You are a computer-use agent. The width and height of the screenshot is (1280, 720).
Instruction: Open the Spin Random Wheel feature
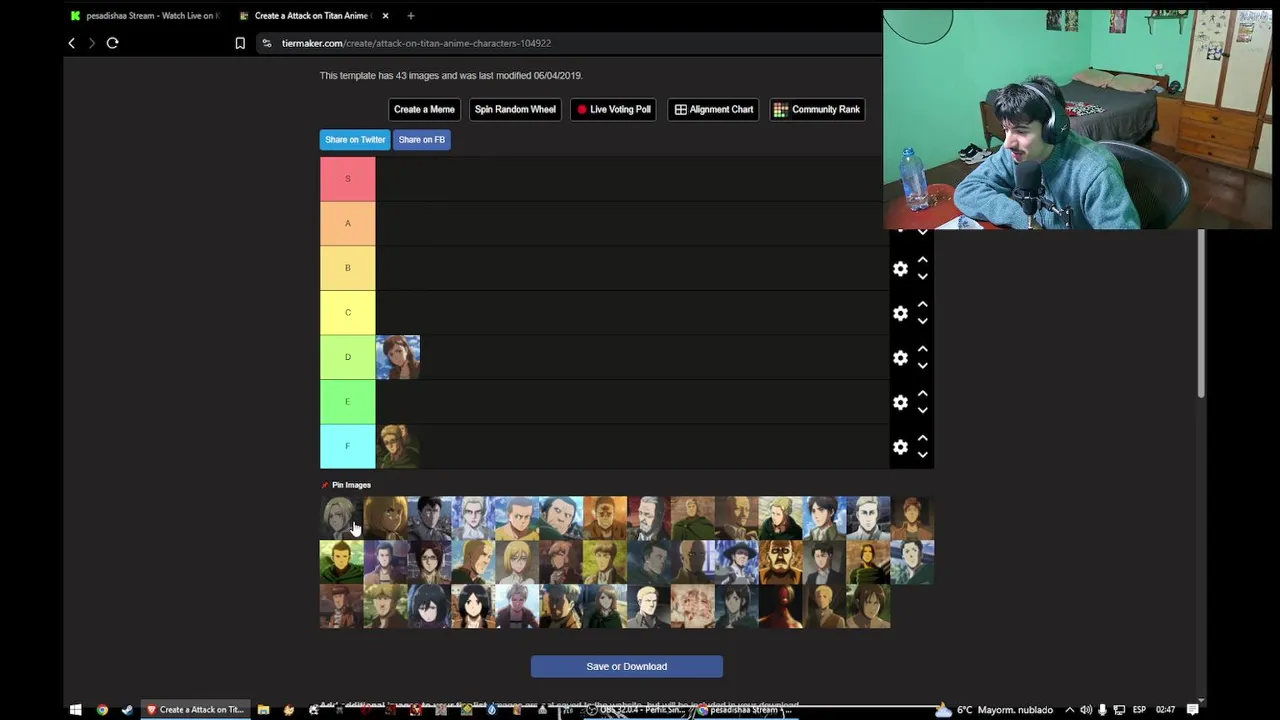515,109
